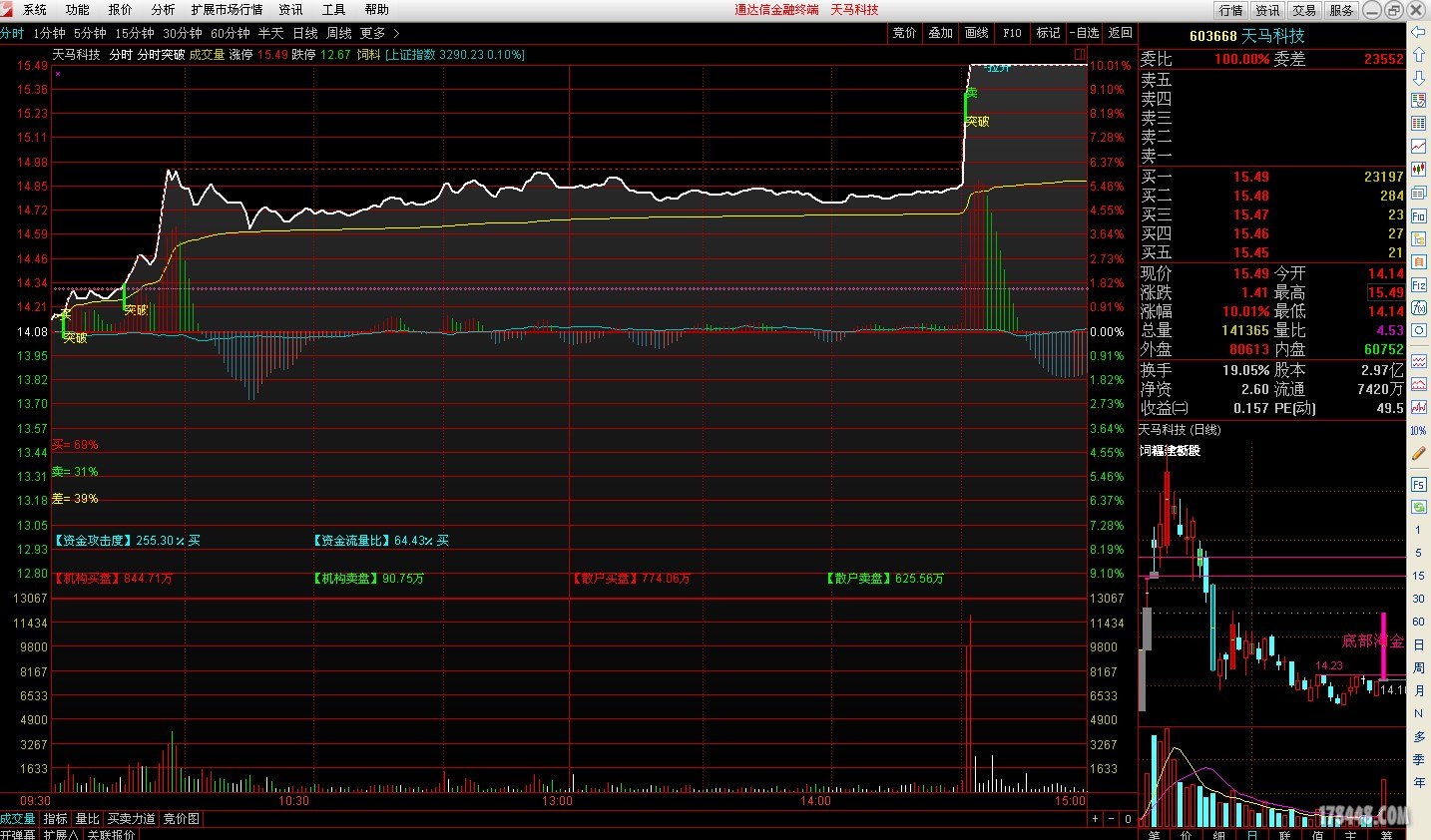Switch to candlestick K-line chart icon
1431x840 pixels.
[x=1418, y=170]
